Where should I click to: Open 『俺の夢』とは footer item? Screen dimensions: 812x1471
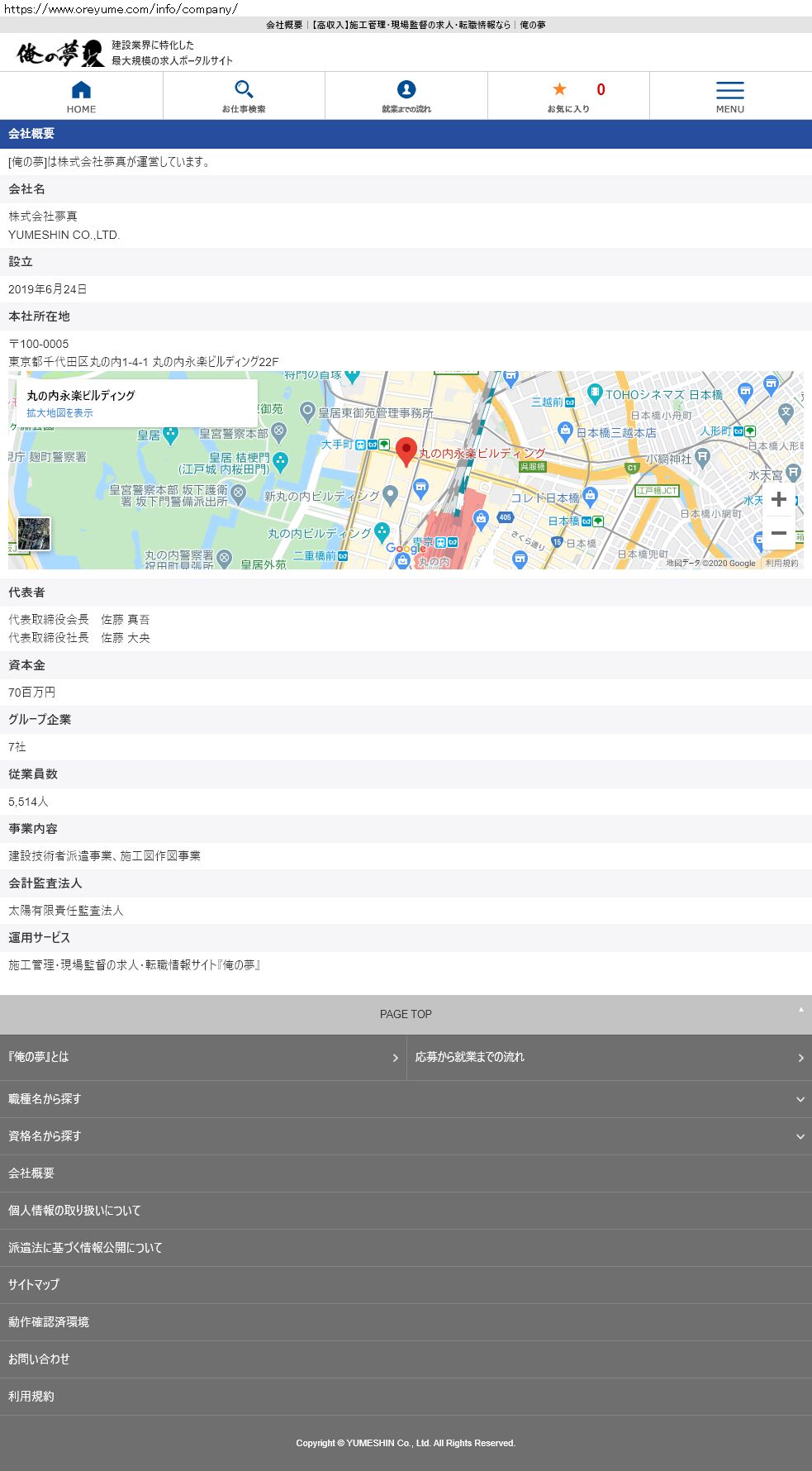203,1057
